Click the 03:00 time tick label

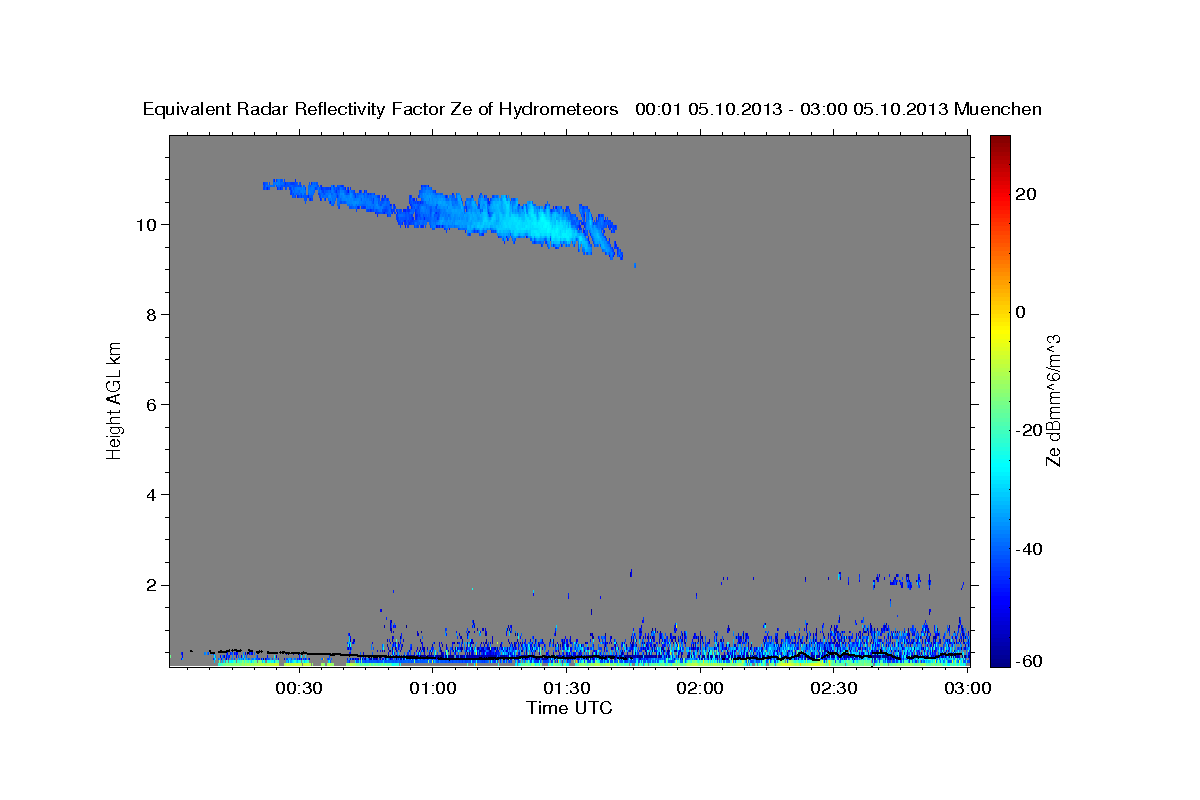point(968,689)
